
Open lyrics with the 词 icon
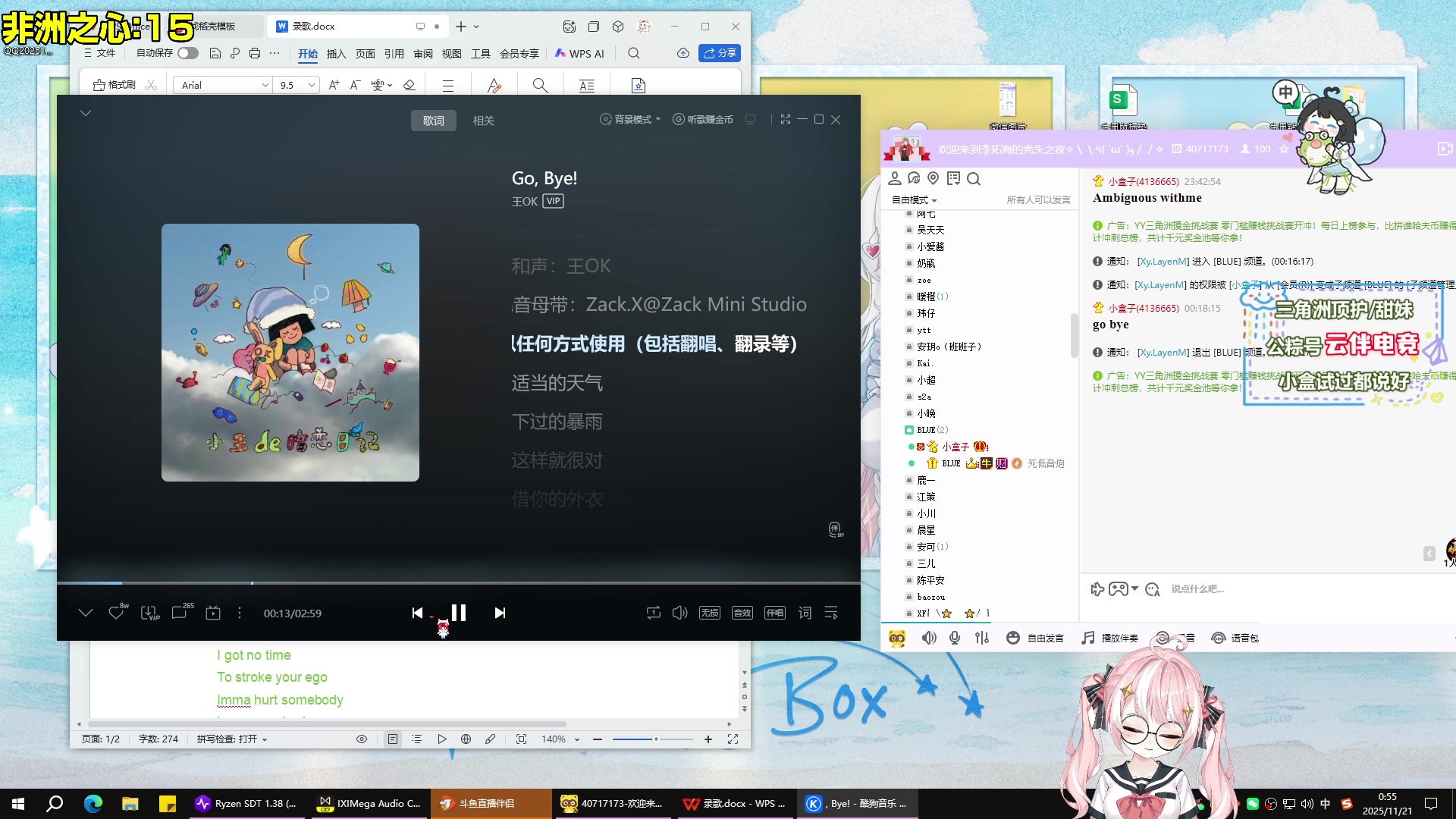(804, 613)
